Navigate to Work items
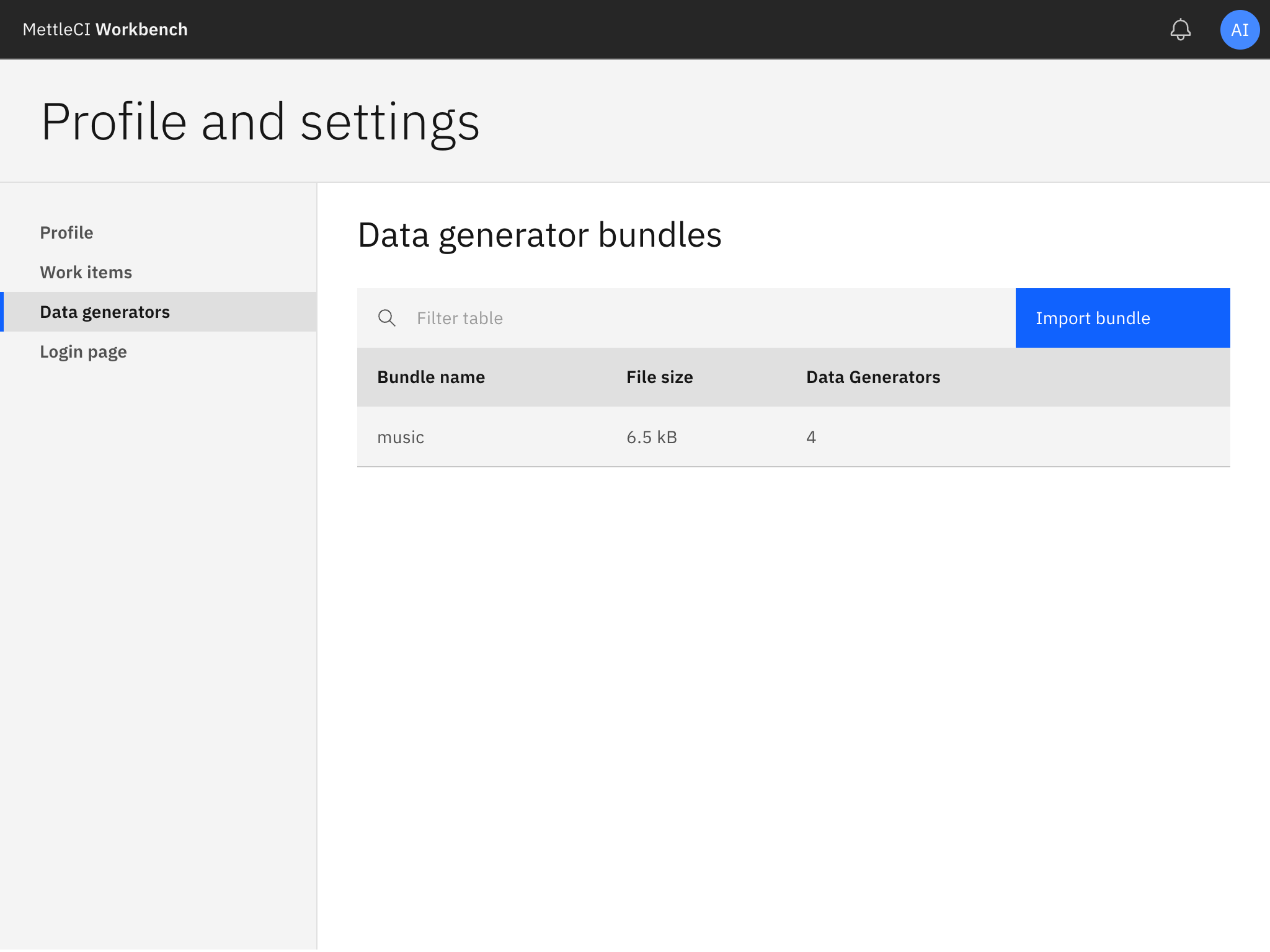This screenshot has height=952, width=1270. click(86, 272)
